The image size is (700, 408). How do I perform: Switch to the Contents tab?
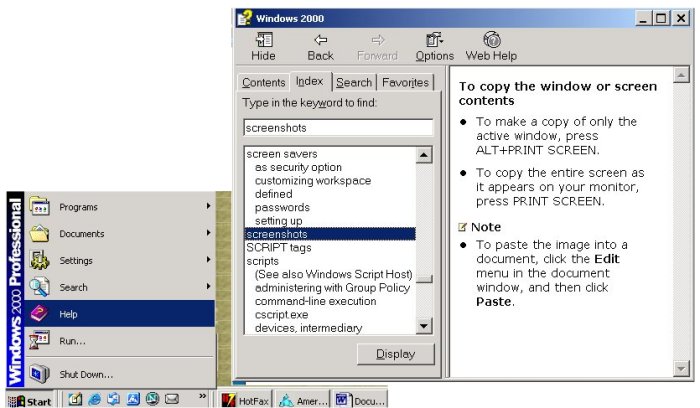click(x=263, y=83)
